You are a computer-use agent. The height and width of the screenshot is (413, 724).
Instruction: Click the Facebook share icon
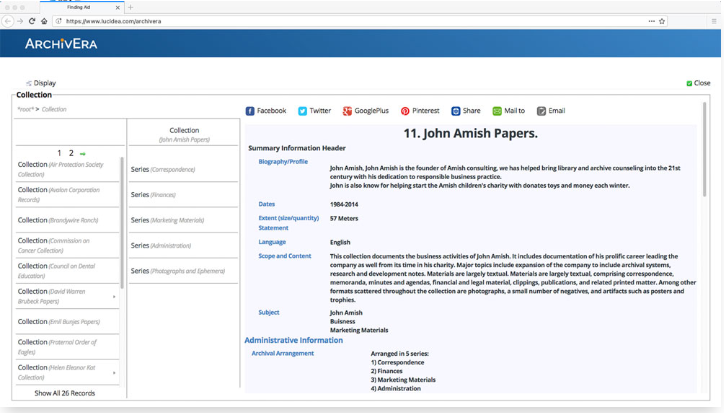click(250, 111)
